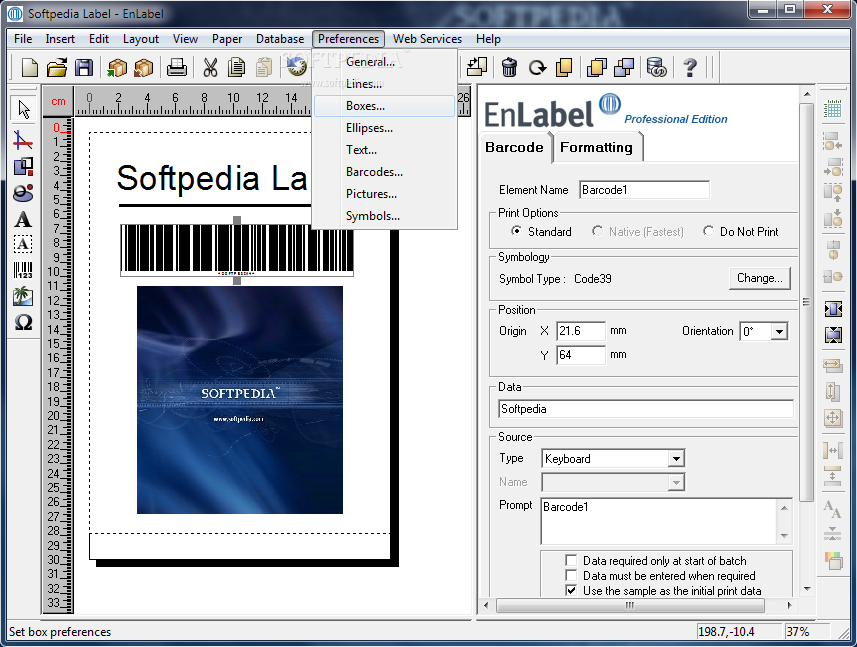Click the Origin X value field
The width and height of the screenshot is (857, 647).
581,331
